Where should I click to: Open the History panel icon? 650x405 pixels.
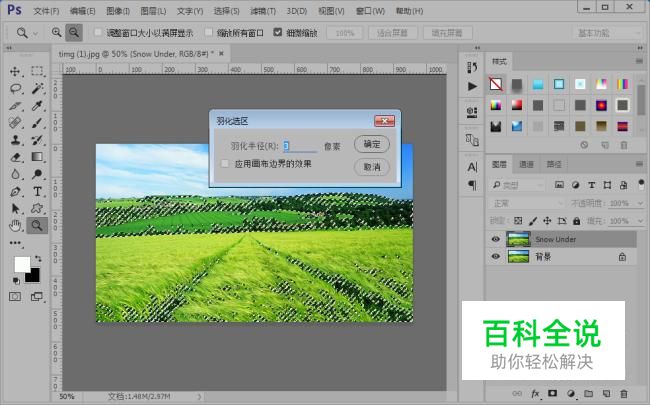(x=472, y=67)
